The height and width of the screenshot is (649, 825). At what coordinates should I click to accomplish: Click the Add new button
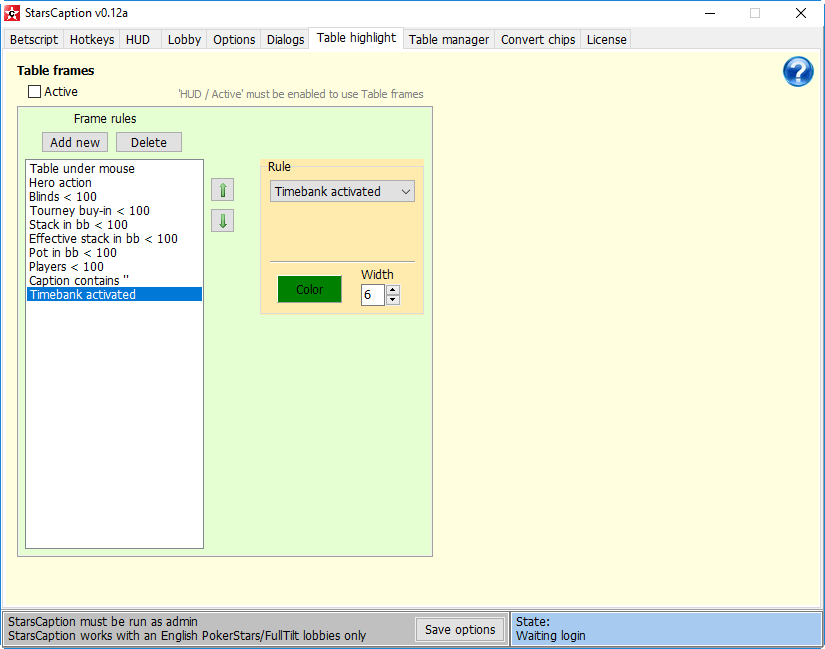tap(75, 142)
